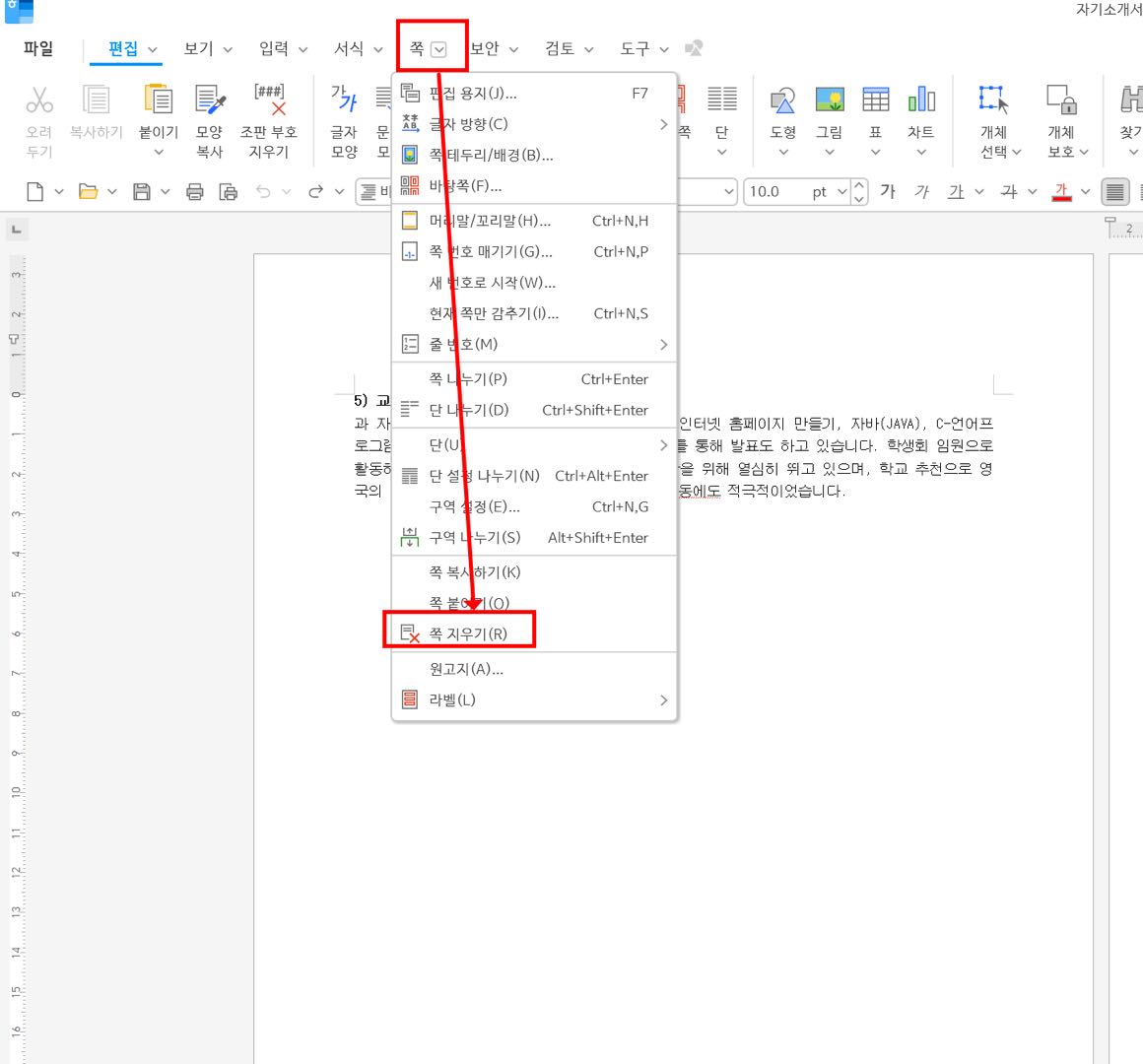
Task: Toggle justified paragraph alignment button
Action: click(1114, 192)
